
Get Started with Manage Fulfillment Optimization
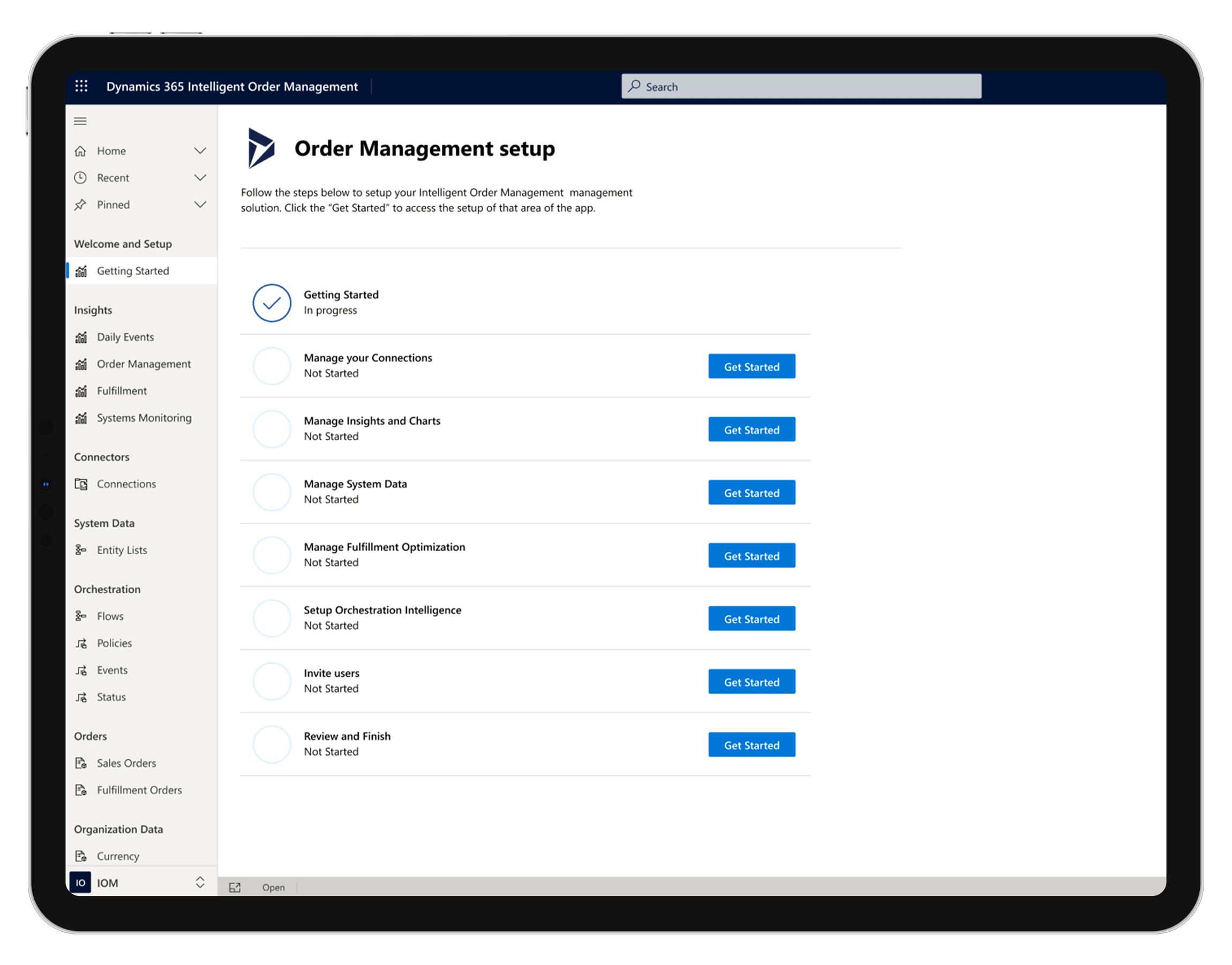(752, 556)
